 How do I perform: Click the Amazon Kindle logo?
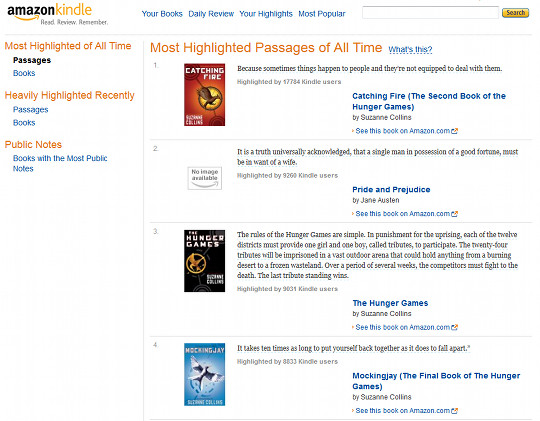(x=57, y=14)
